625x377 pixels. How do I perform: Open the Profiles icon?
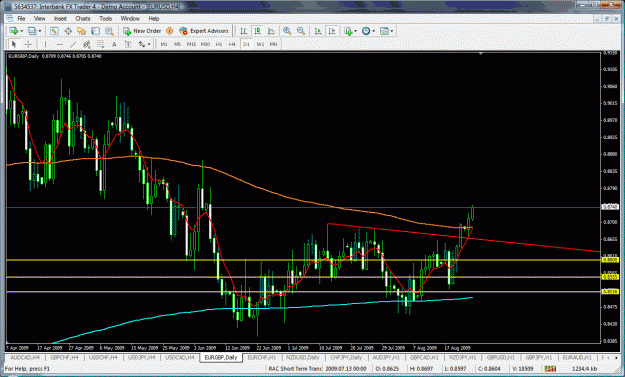pos(32,31)
